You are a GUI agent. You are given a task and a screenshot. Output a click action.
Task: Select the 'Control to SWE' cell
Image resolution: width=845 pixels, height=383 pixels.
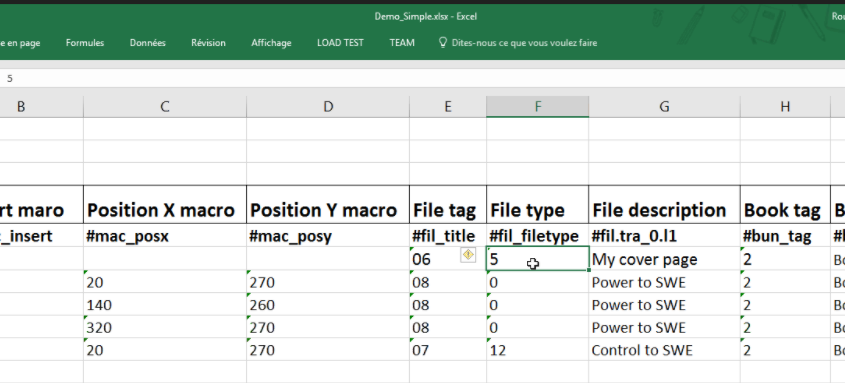664,350
